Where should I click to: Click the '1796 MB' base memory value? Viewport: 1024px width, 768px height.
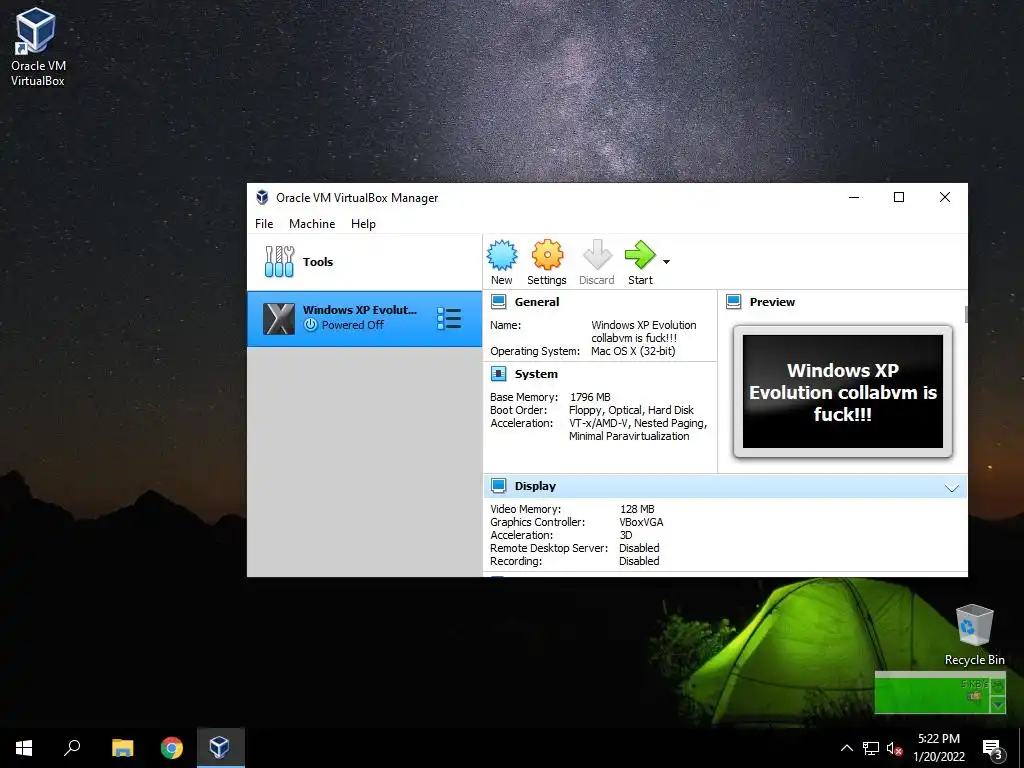pos(590,397)
